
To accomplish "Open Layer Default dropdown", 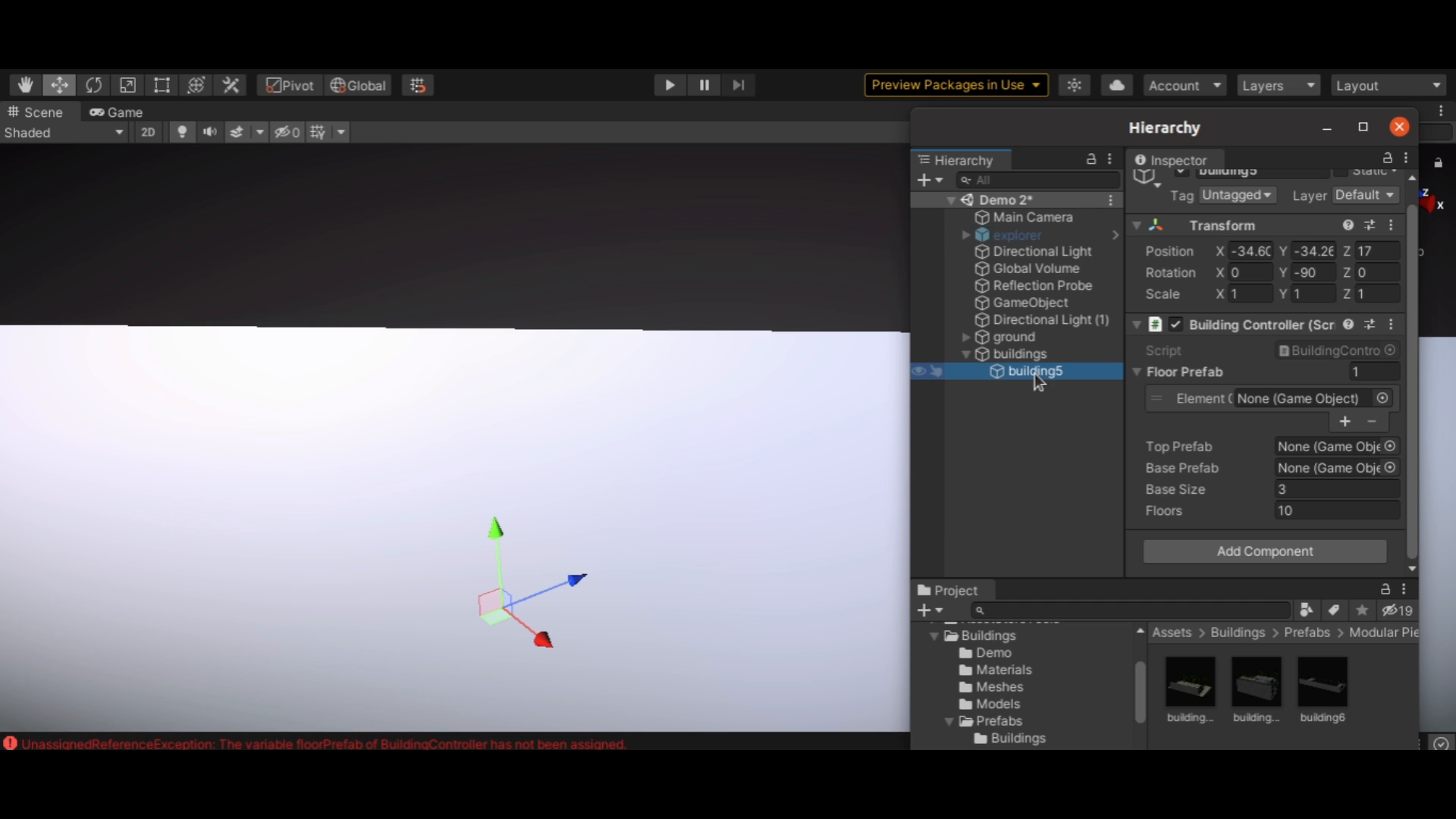I will click(1365, 195).
